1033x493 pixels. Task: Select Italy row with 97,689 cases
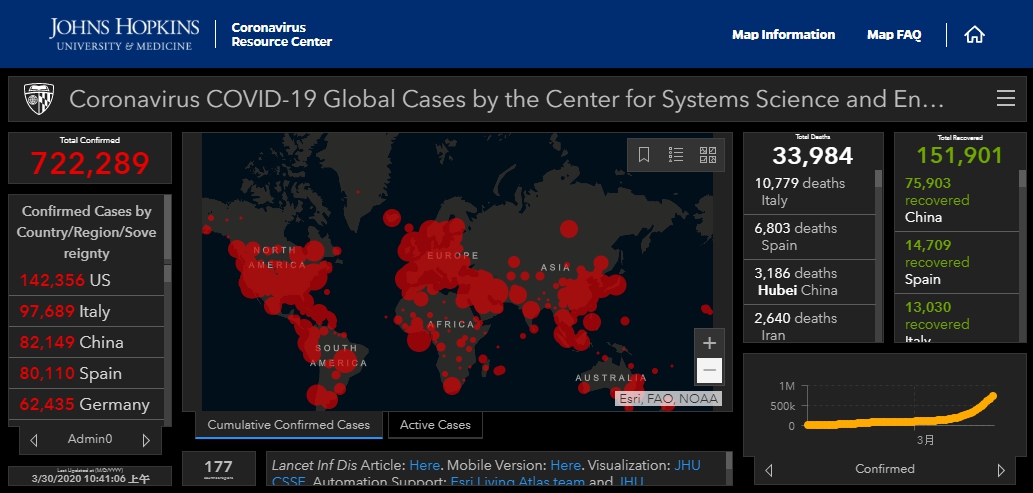point(86,311)
